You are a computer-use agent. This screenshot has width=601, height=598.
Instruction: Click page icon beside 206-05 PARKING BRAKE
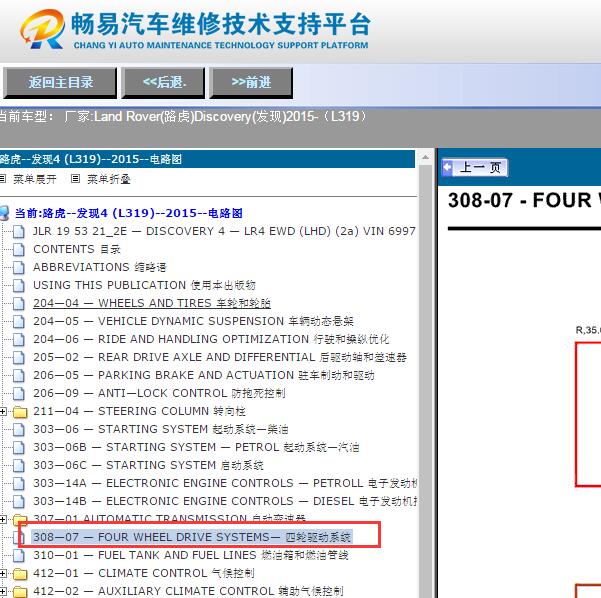click(19, 376)
